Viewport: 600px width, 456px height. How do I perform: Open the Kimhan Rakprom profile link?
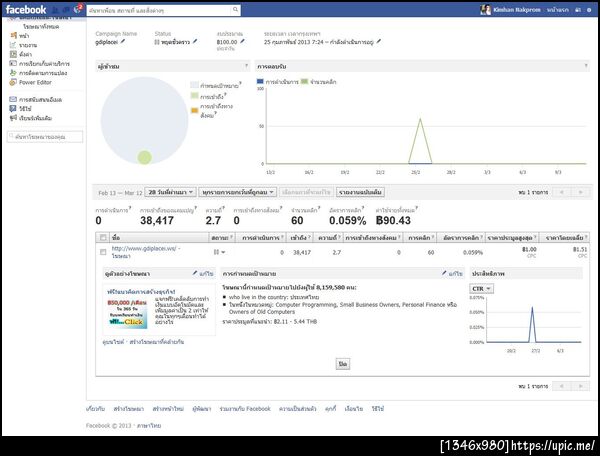coord(517,10)
